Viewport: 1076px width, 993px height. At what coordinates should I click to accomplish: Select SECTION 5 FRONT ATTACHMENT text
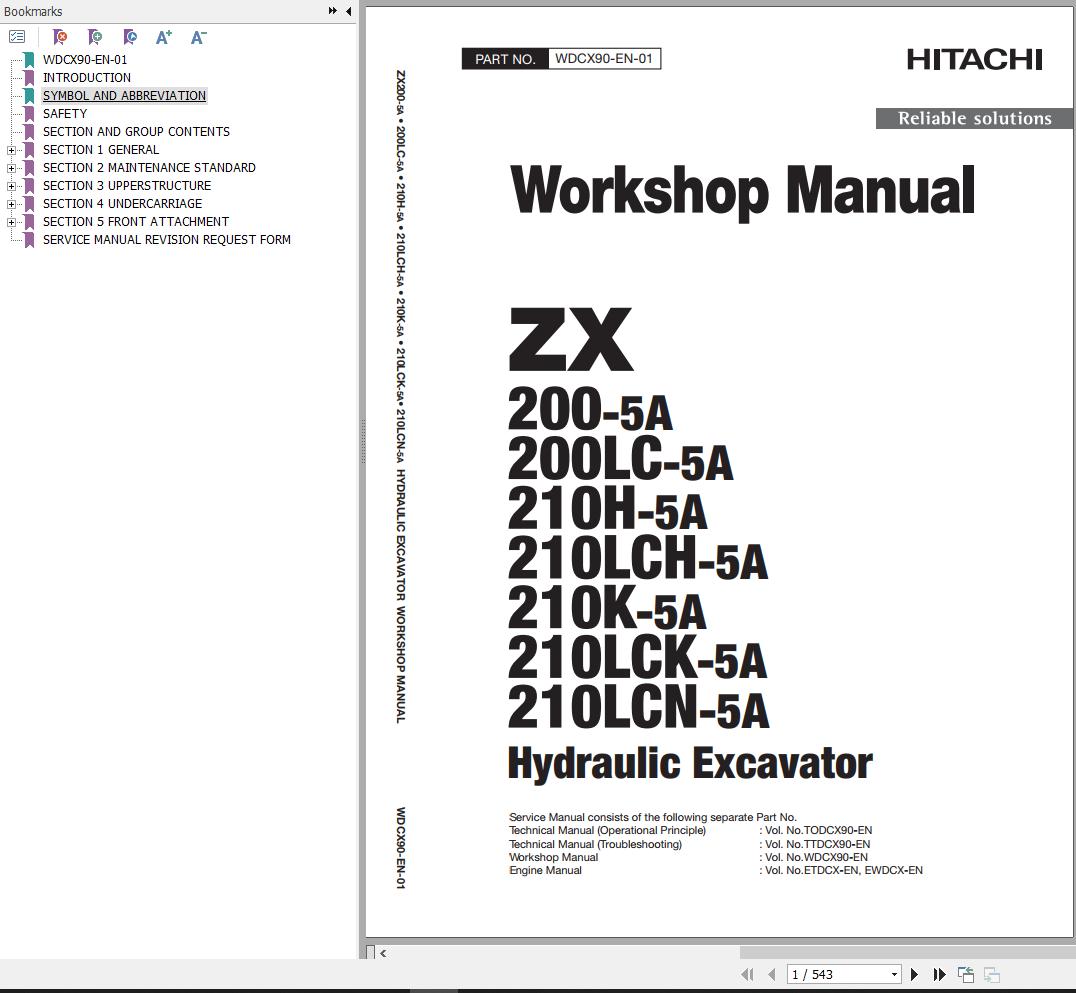pos(136,222)
